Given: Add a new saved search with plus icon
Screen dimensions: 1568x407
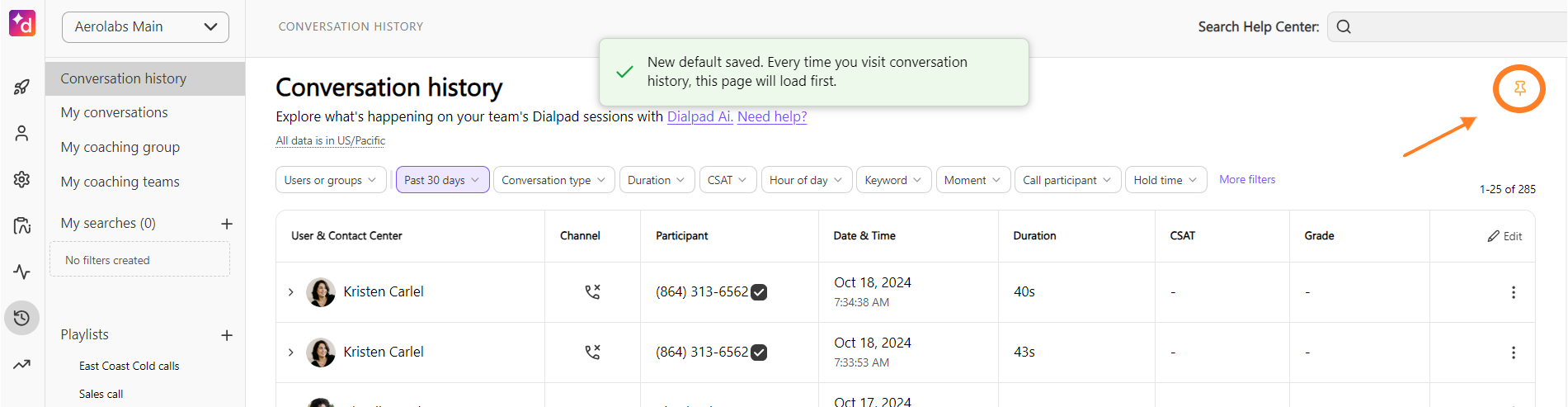Looking at the screenshot, I should [x=227, y=224].
